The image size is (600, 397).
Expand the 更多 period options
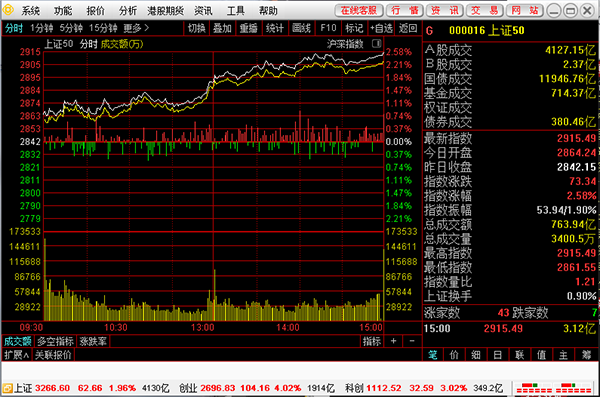tap(136, 28)
